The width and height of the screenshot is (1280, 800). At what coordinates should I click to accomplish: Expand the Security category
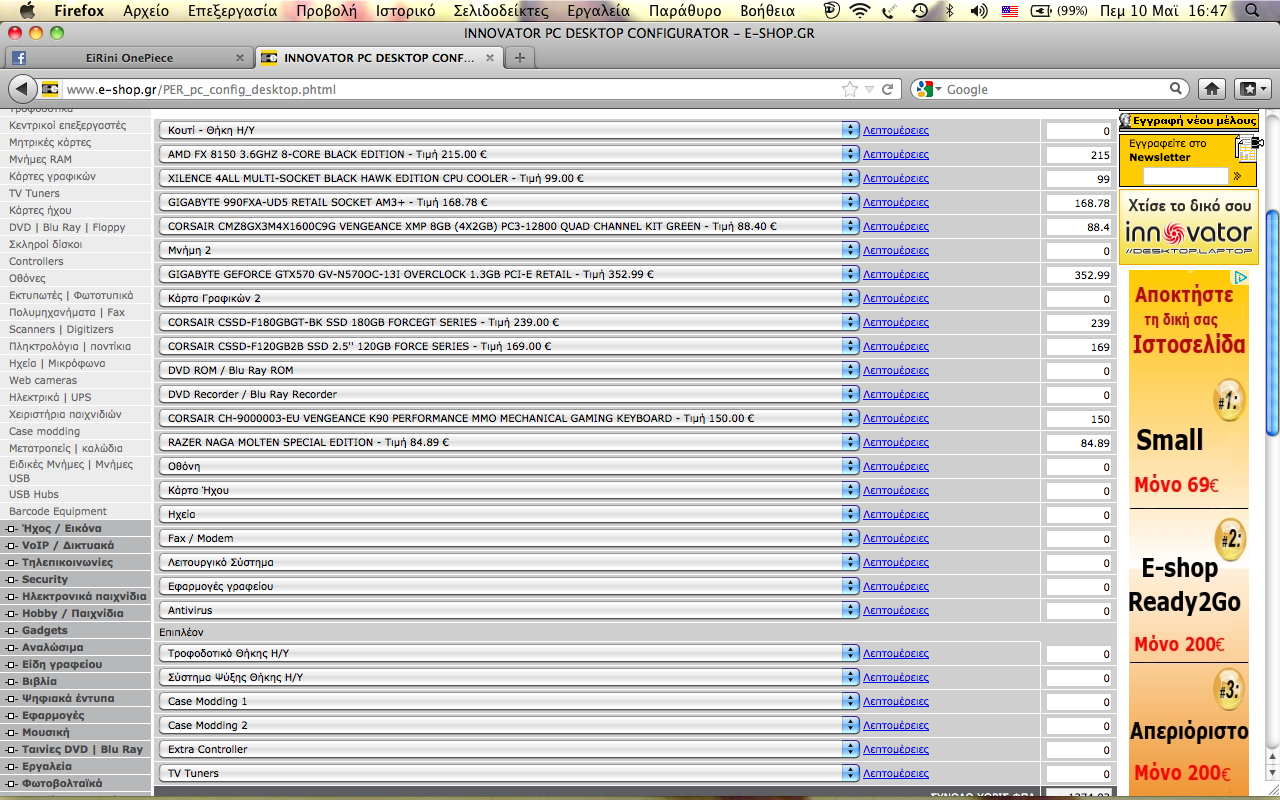coord(45,579)
